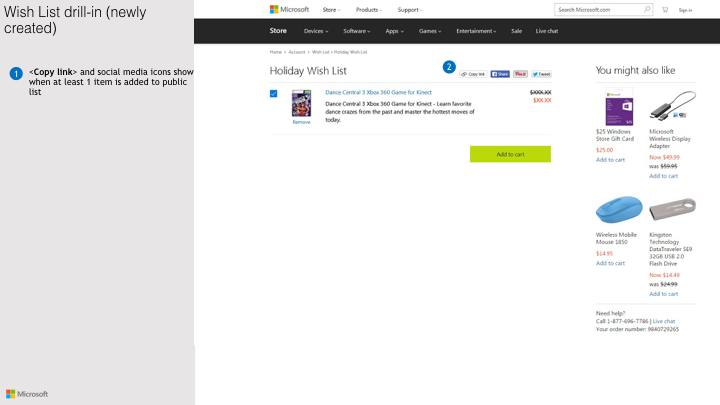
Task: Click the Now $14.49 price
Action: pos(664,275)
